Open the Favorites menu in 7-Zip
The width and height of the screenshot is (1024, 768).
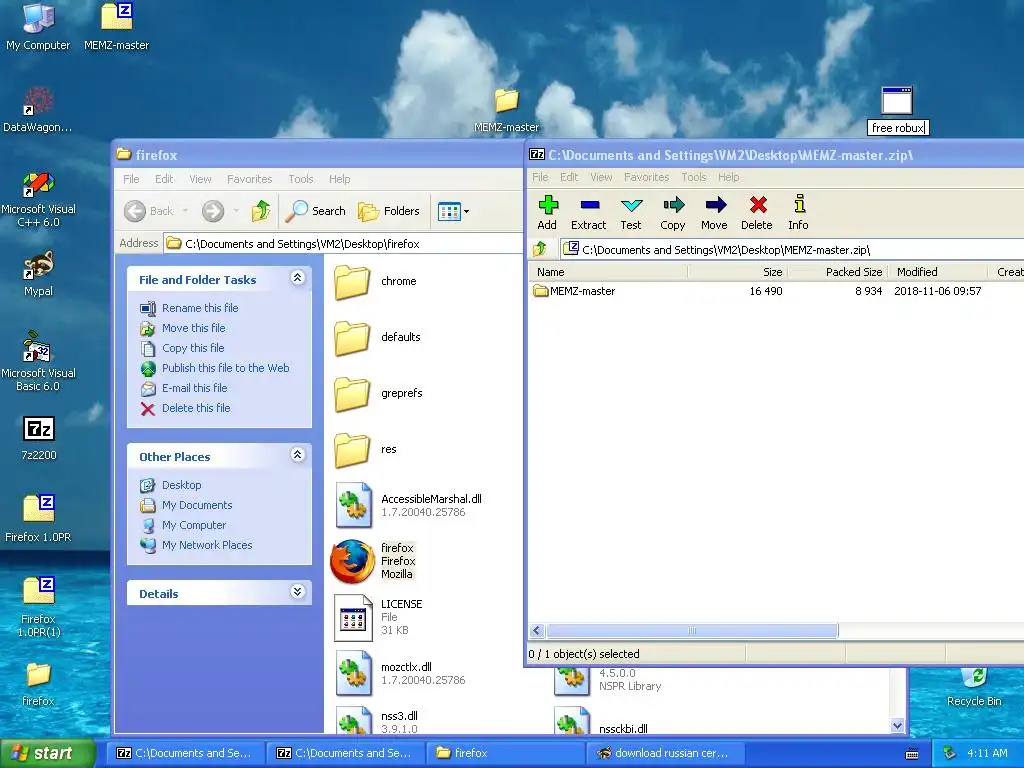pyautogui.click(x=647, y=177)
